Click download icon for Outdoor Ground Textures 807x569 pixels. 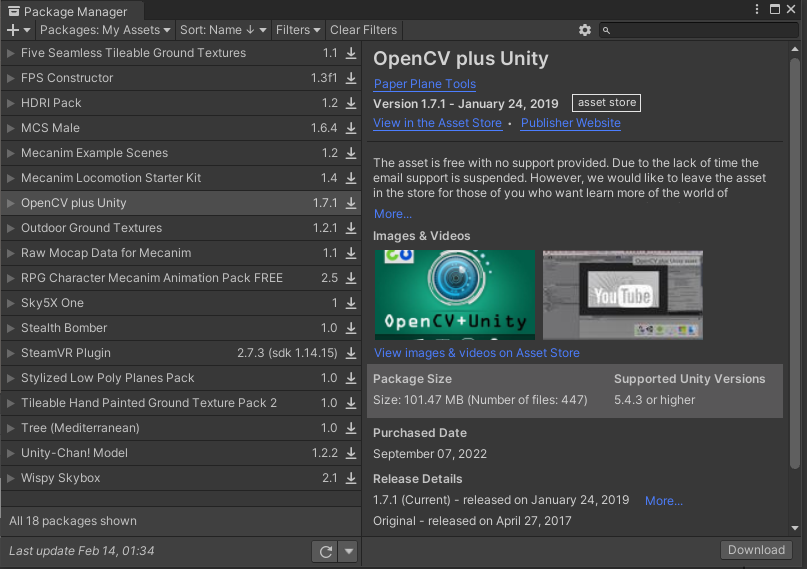pos(351,228)
